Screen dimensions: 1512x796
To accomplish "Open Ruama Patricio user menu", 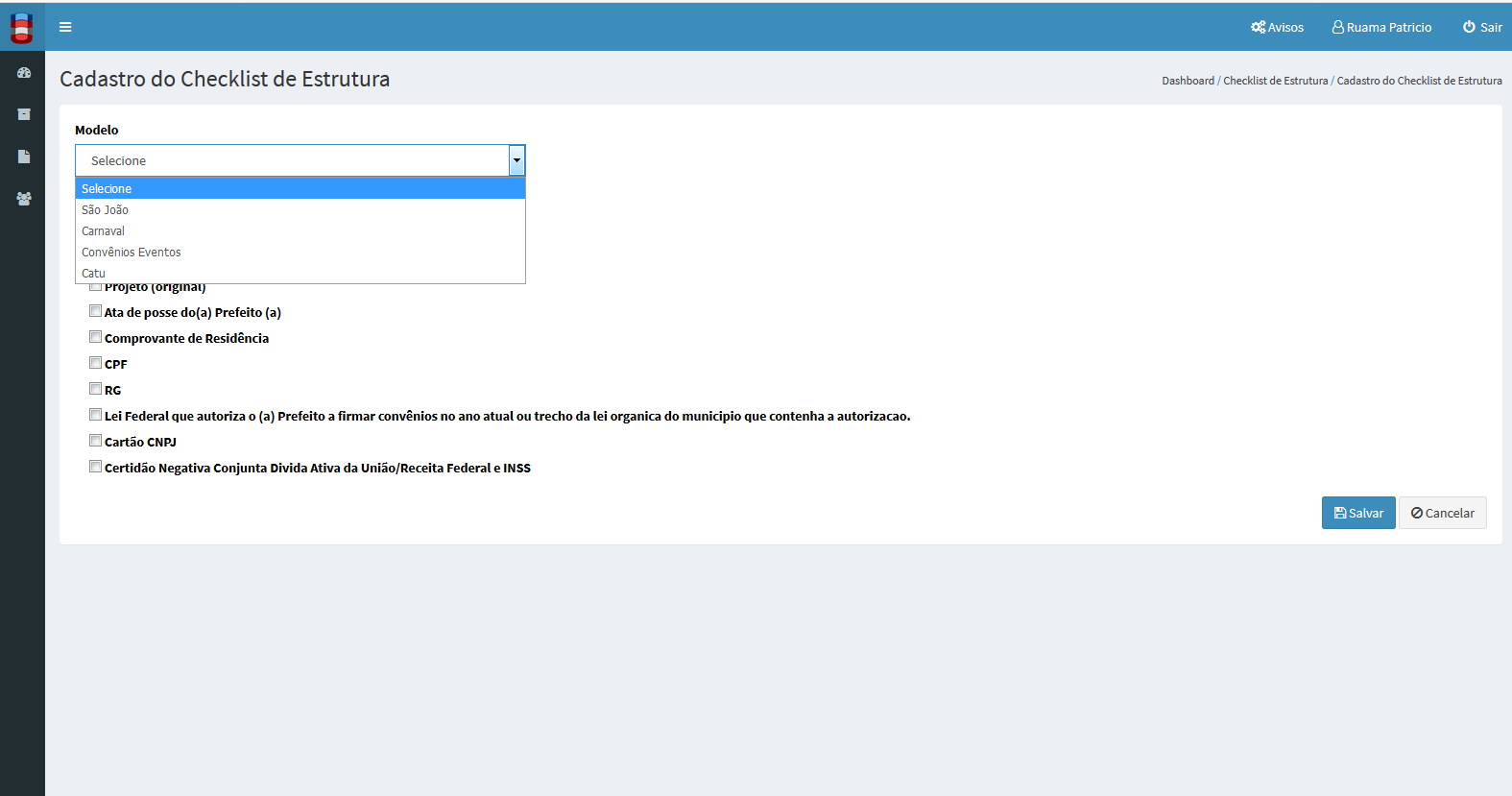I will click(1381, 27).
